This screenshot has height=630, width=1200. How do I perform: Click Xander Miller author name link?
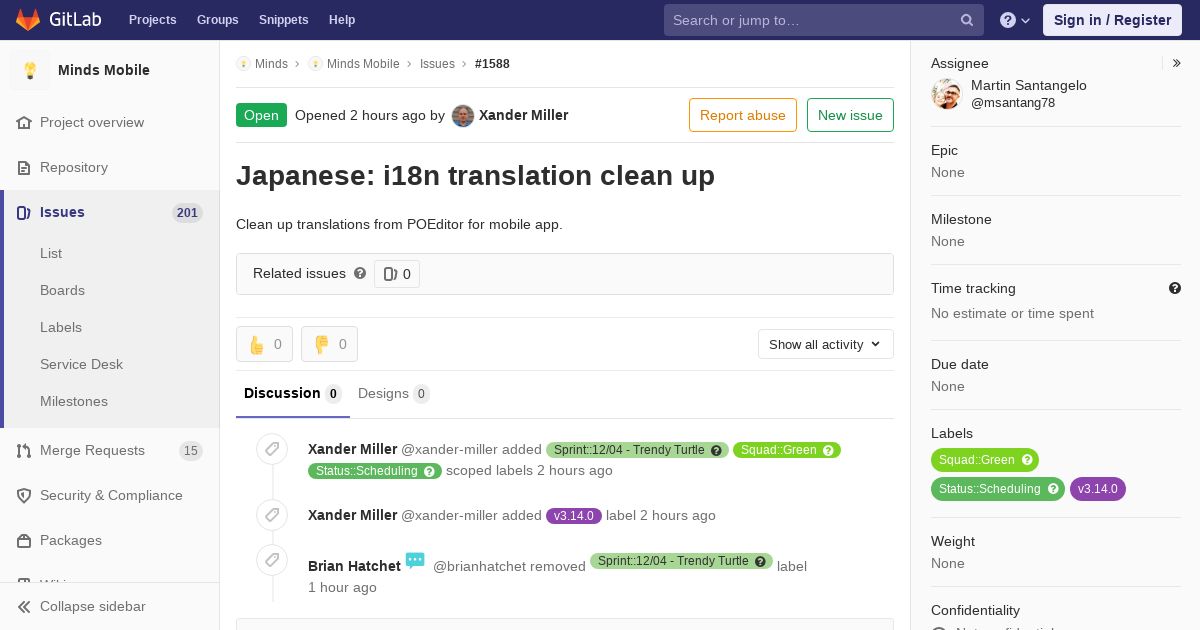[x=524, y=115]
